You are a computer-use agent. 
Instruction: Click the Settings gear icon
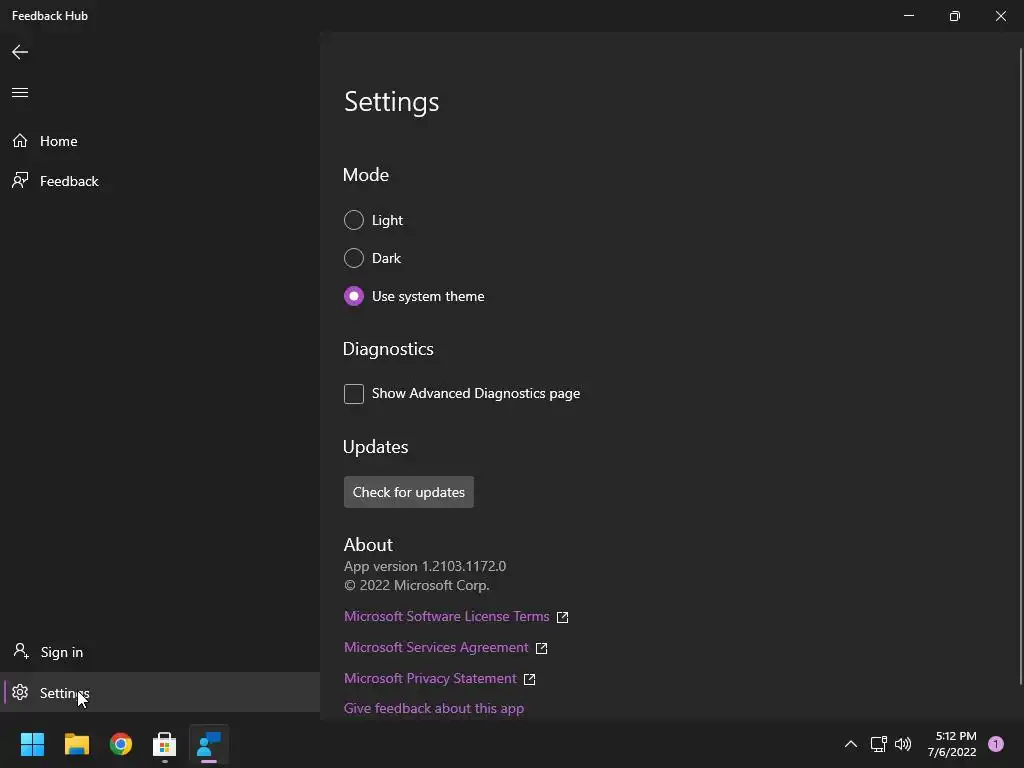[20, 692]
